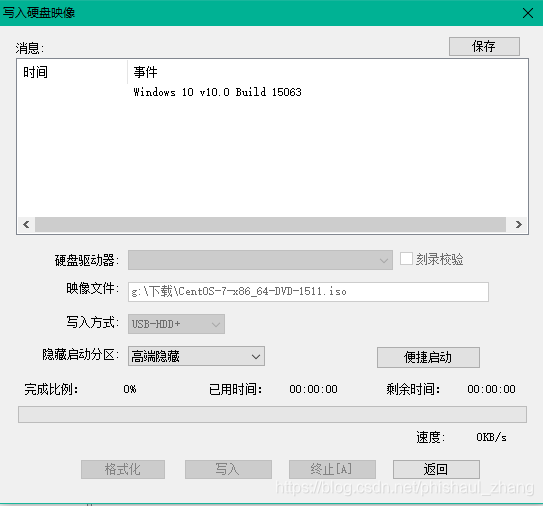
Task: Click the 已用时间 00:00:00 value
Action: 313,389
